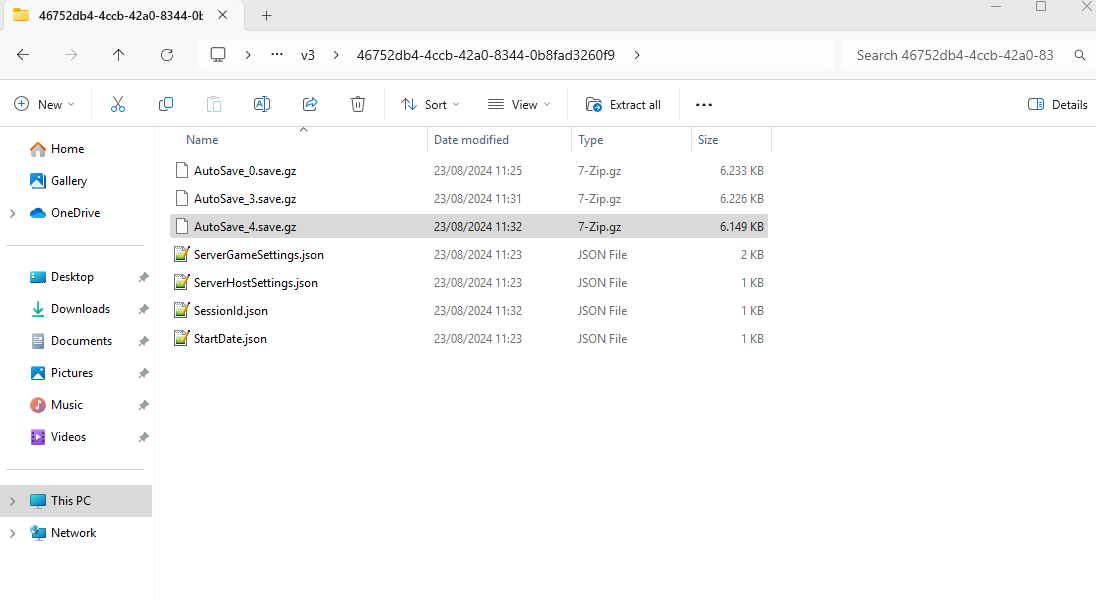
Task: Refresh the folder view
Action: (167, 55)
